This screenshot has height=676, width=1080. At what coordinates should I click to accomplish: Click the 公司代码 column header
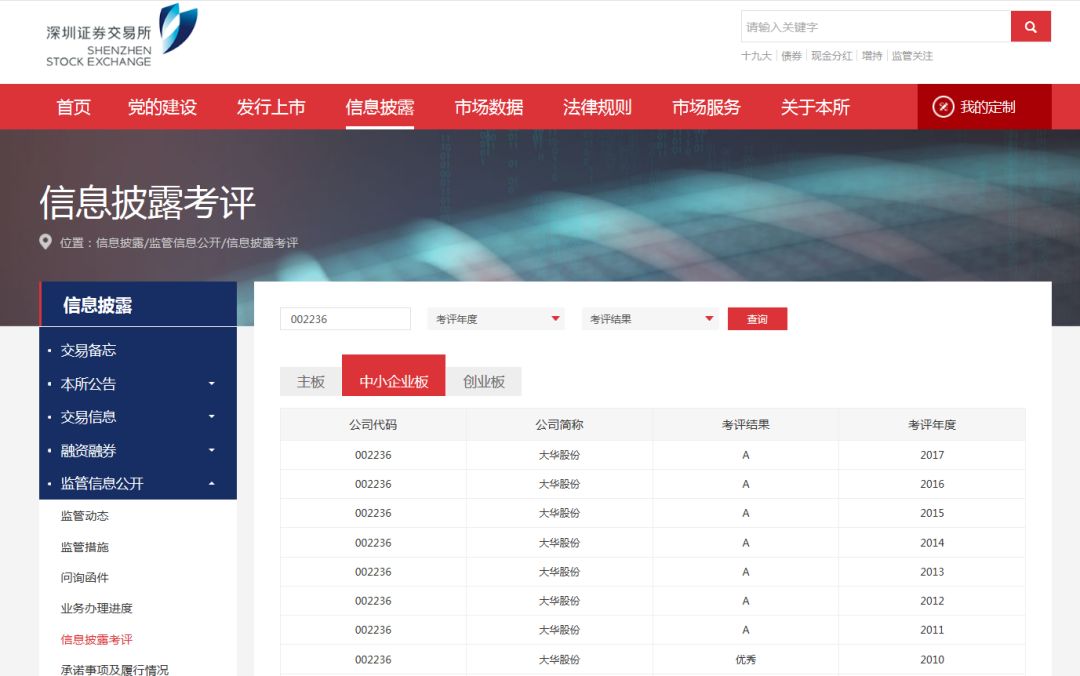[373, 425]
